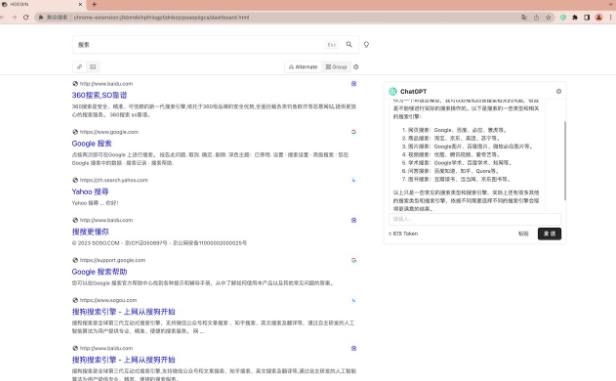
Task: Open the ChatGPT panel settings gear
Action: (x=559, y=91)
